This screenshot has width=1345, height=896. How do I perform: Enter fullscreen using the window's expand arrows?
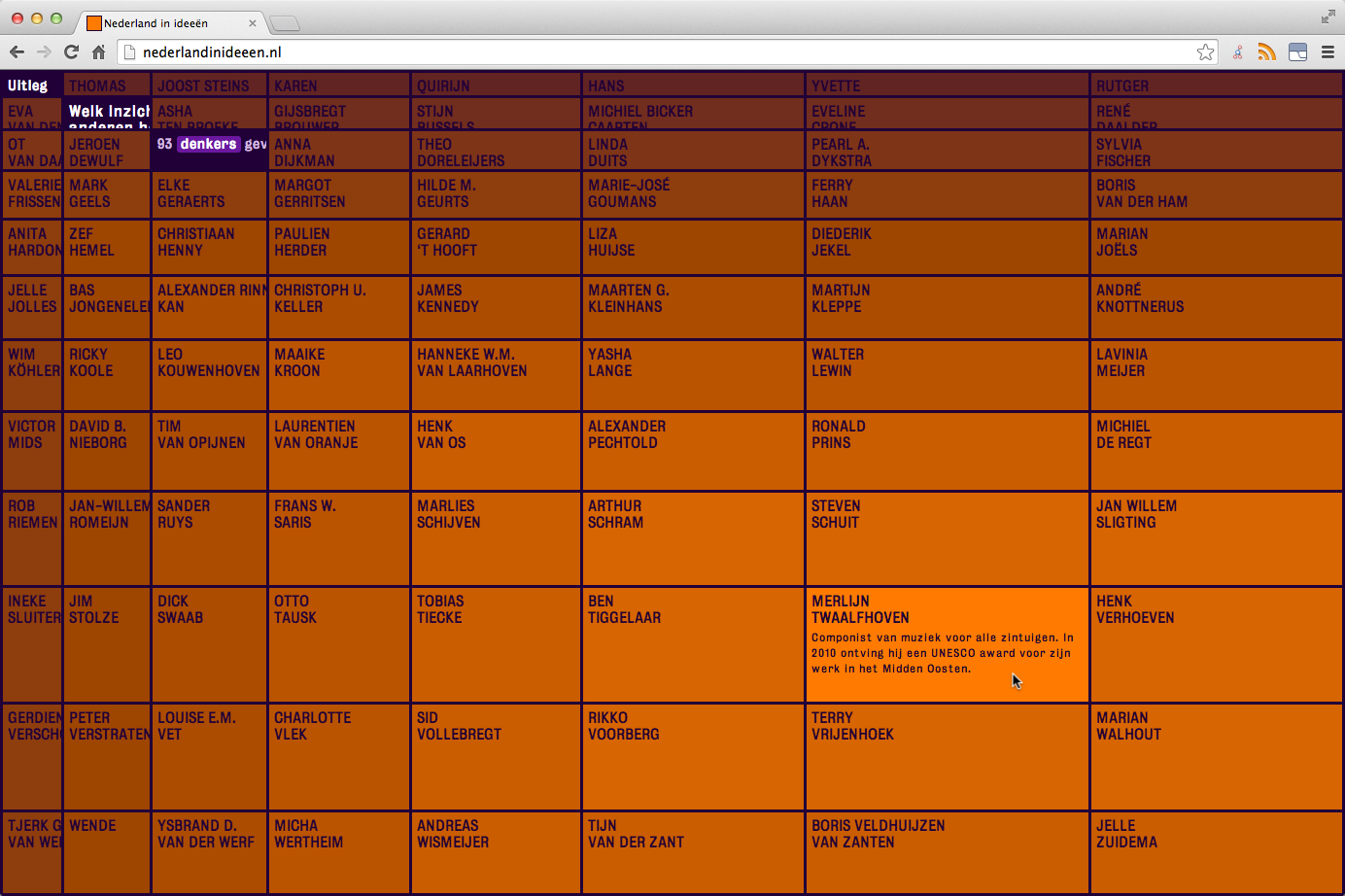[1328, 17]
